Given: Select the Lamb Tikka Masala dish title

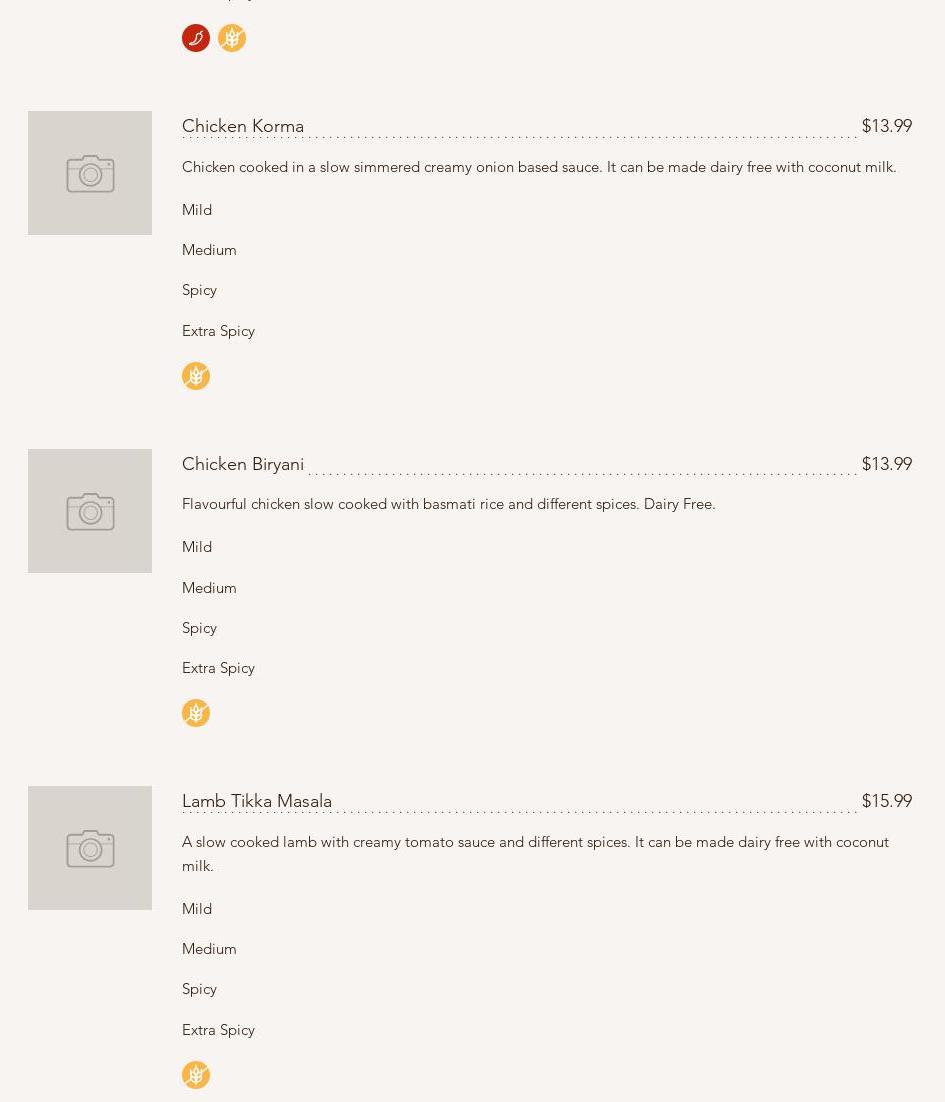Looking at the screenshot, I should pos(257,801).
